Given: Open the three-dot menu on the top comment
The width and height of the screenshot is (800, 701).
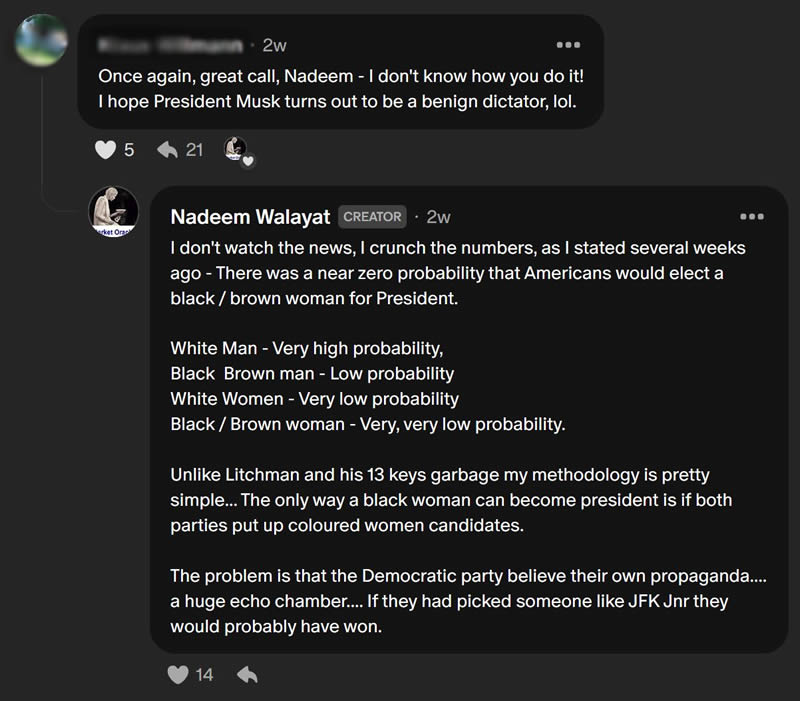Looking at the screenshot, I should coord(567,45).
